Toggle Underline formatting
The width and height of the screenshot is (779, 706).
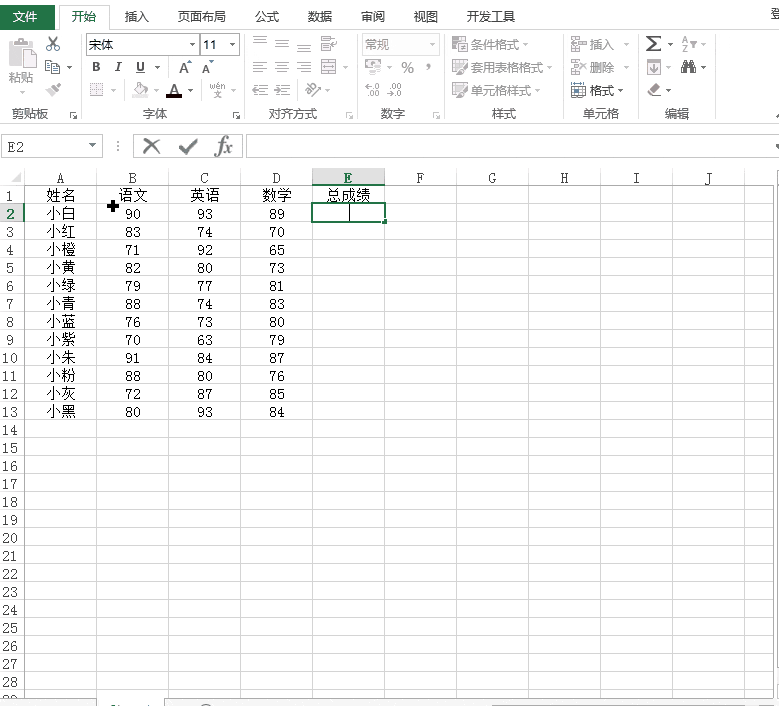(141, 67)
